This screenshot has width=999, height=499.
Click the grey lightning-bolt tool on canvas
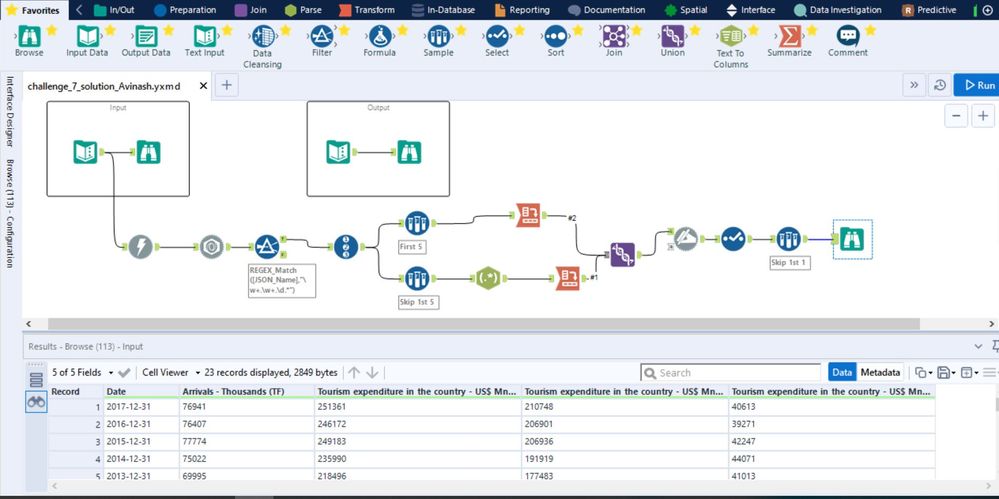(141, 247)
